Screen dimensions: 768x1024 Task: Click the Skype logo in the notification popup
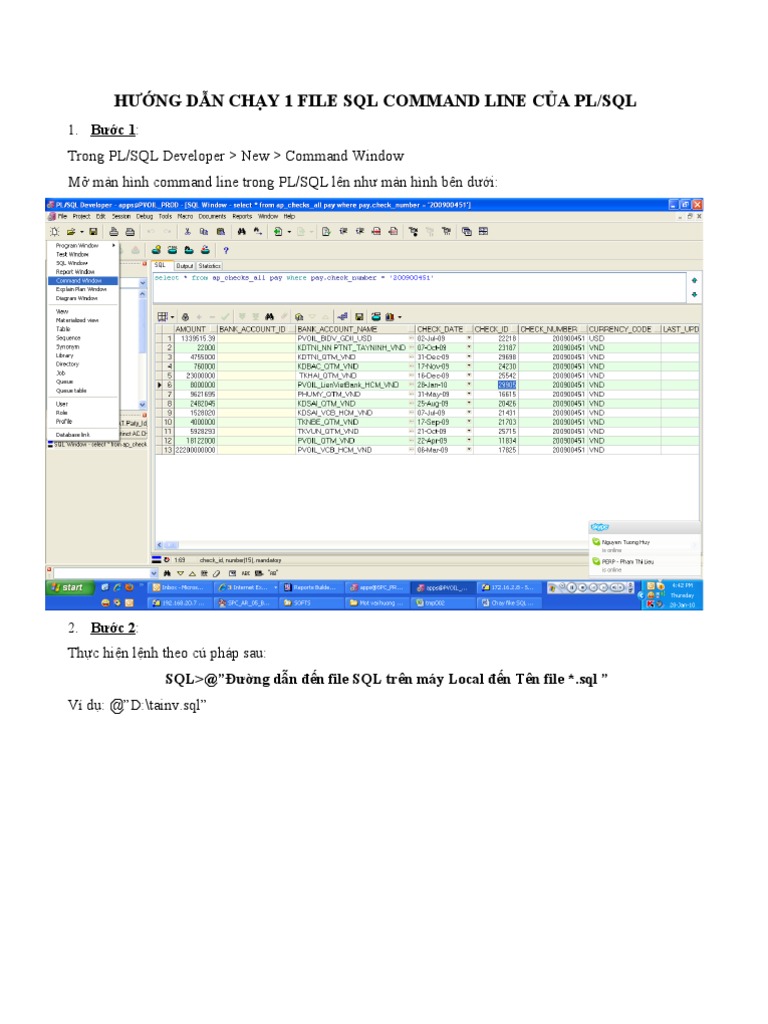[600, 527]
